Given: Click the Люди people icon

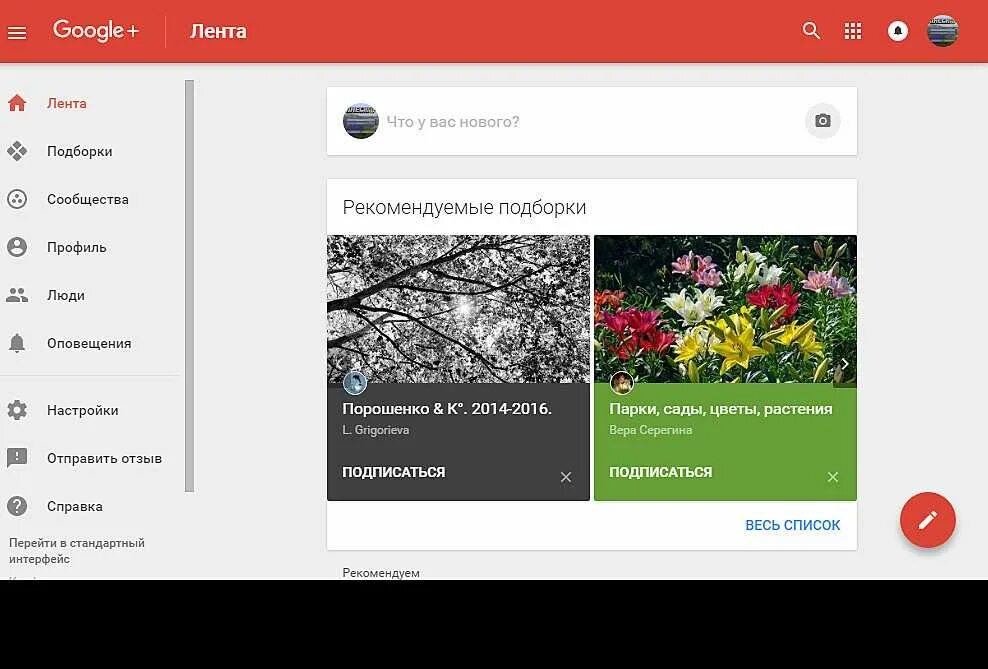Looking at the screenshot, I should tap(17, 295).
